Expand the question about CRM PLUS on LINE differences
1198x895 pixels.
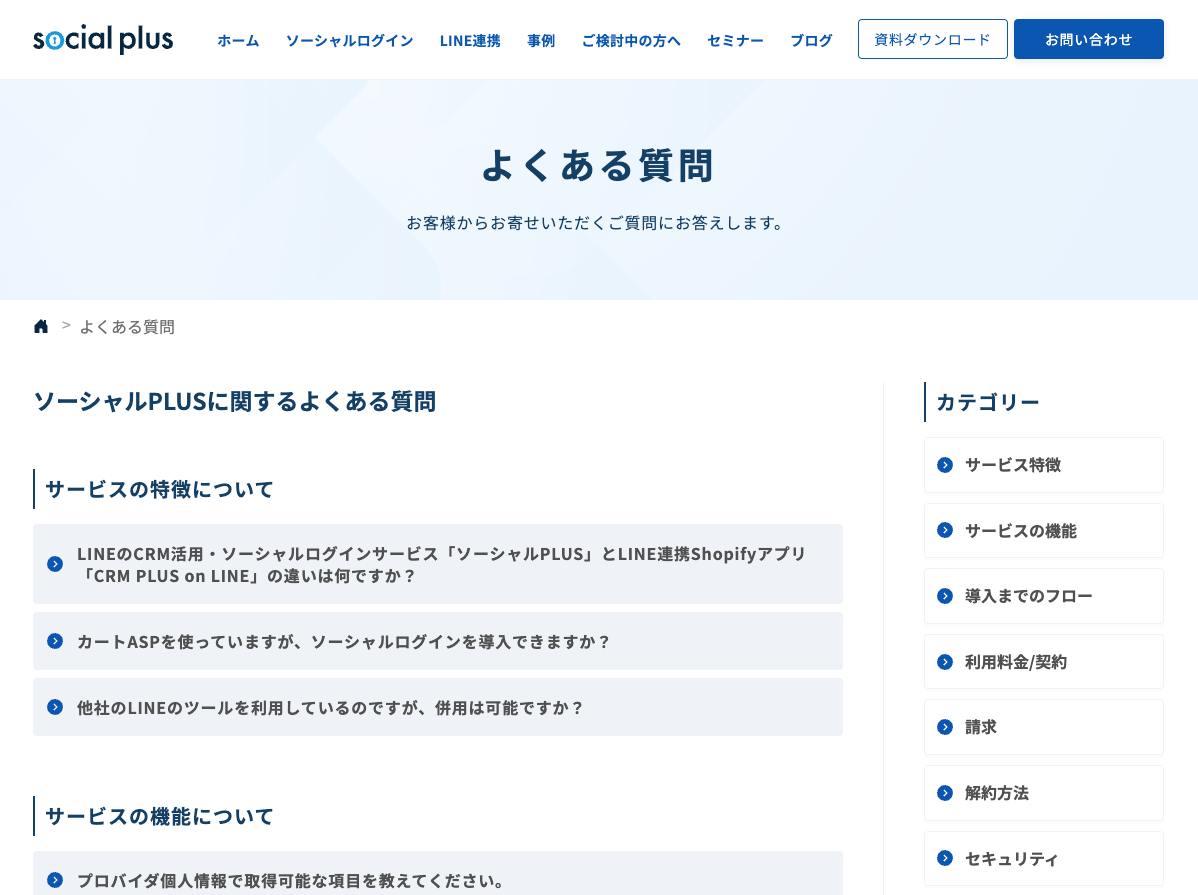click(438, 563)
